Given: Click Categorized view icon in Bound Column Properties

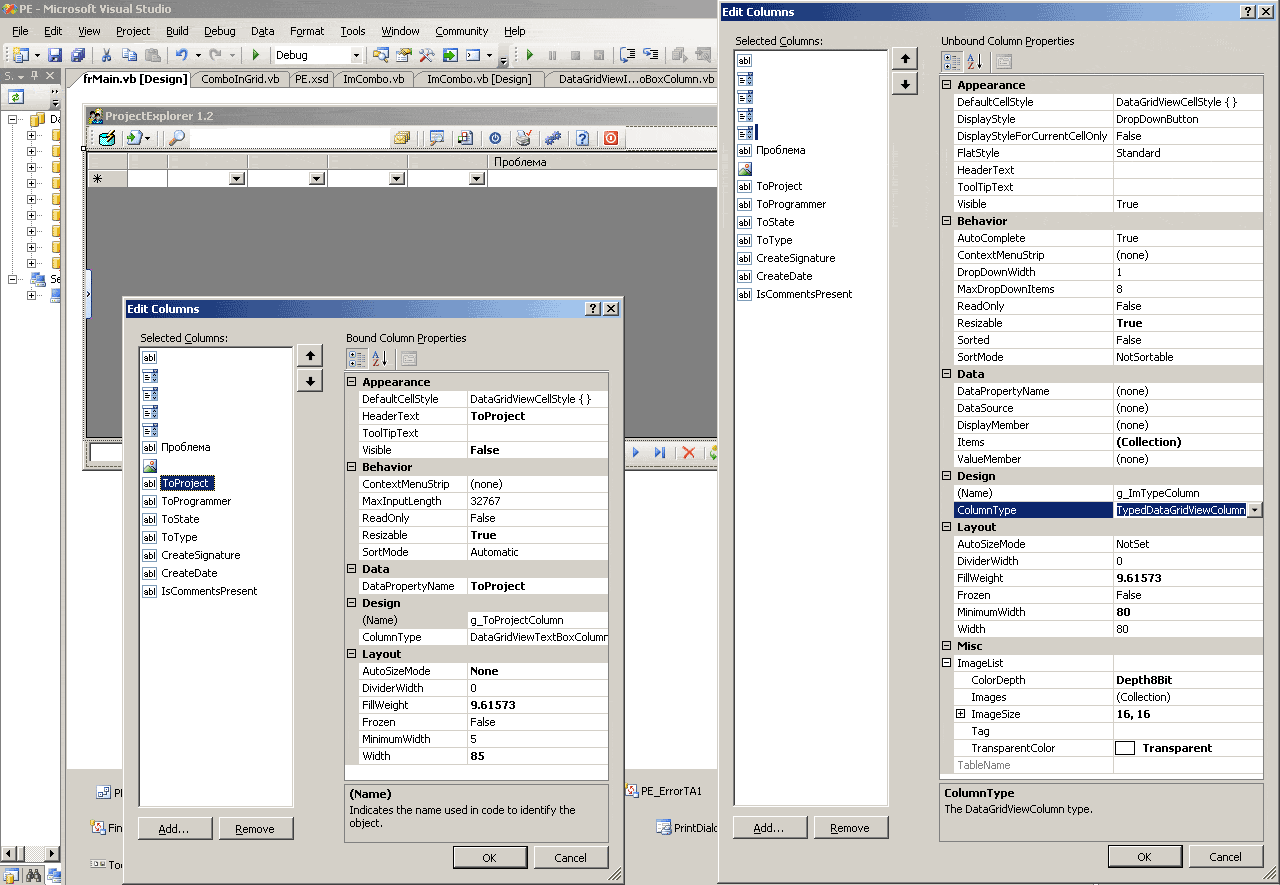Looking at the screenshot, I should (x=357, y=359).
